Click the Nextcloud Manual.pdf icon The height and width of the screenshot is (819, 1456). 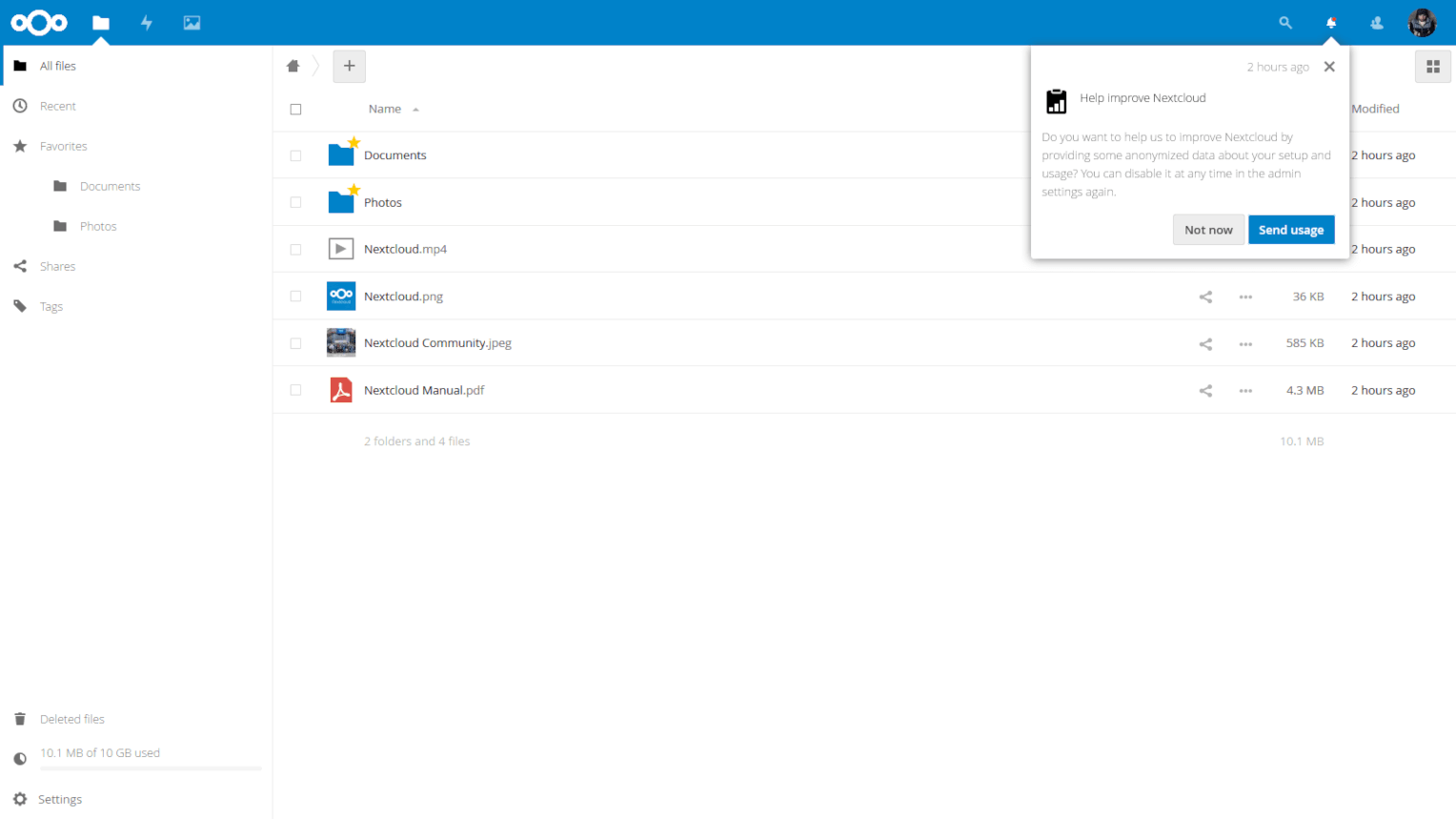point(341,390)
